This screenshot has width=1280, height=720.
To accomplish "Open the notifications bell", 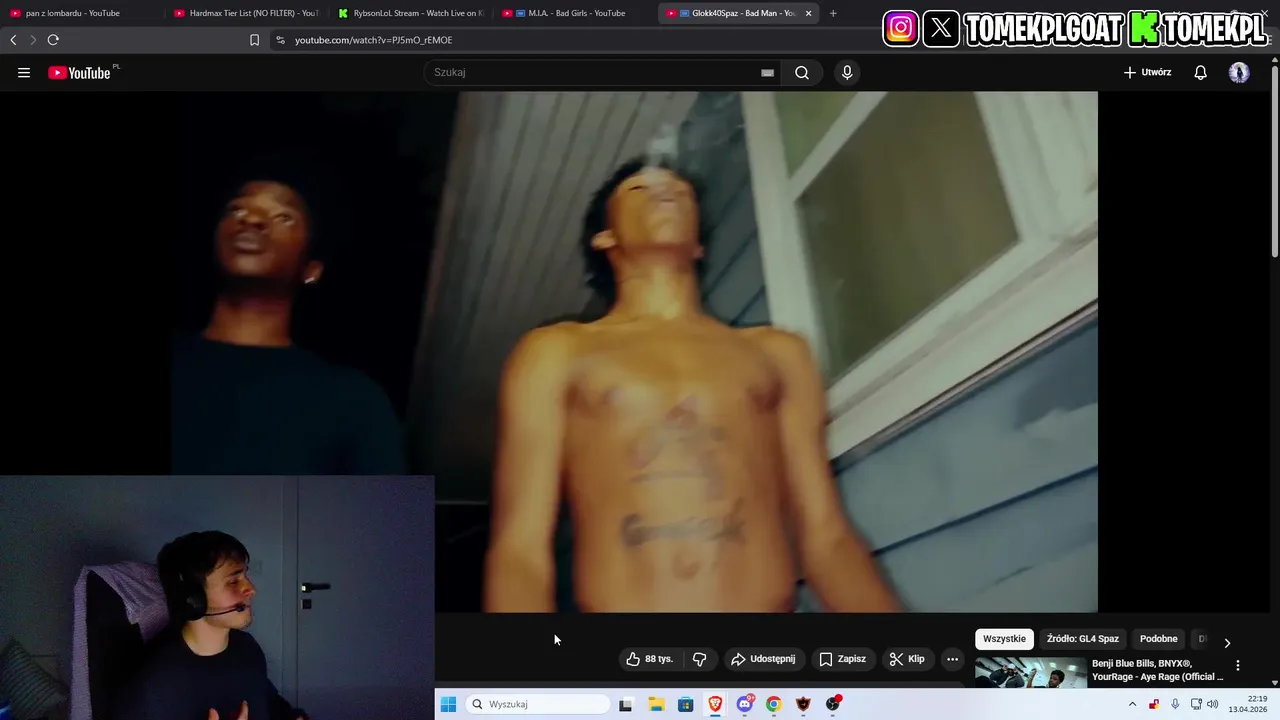I will pyautogui.click(x=1201, y=72).
